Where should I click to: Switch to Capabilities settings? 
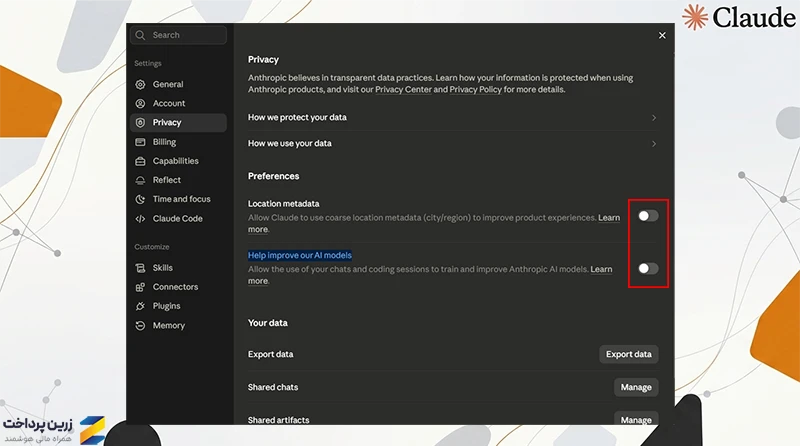point(178,161)
